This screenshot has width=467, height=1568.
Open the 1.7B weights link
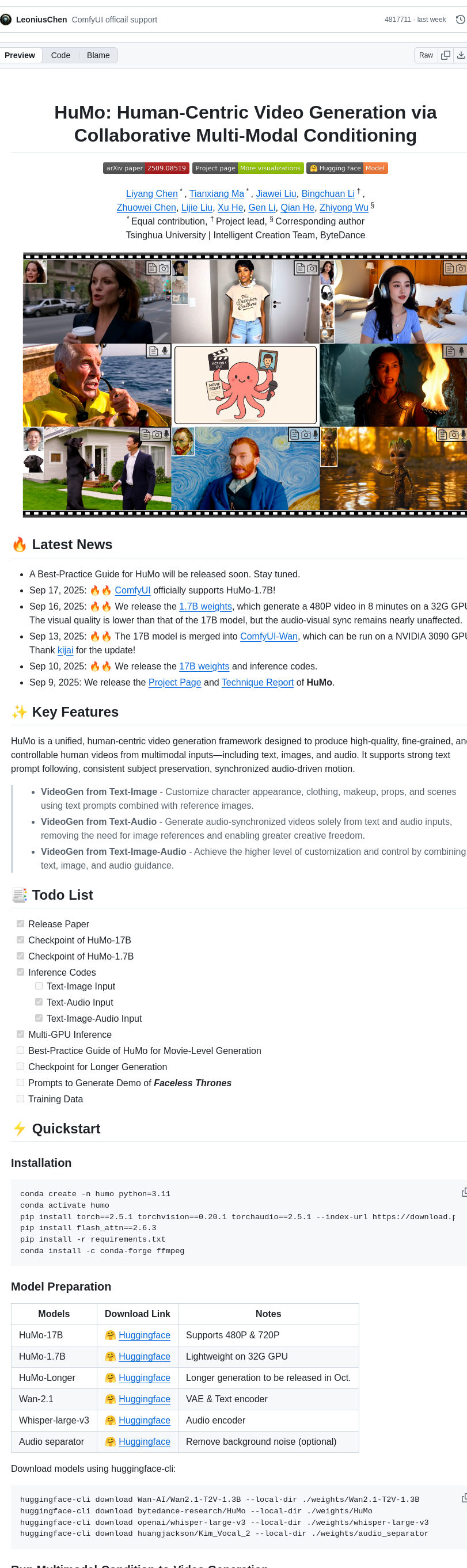tap(205, 606)
